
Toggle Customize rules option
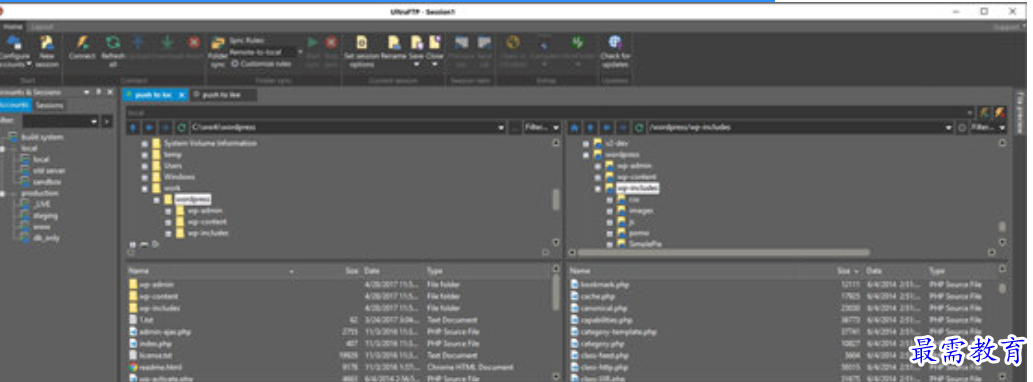(x=262, y=64)
